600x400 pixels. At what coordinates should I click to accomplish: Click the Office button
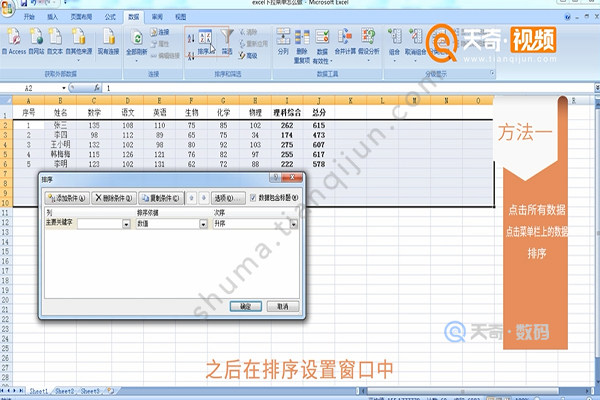7,8
